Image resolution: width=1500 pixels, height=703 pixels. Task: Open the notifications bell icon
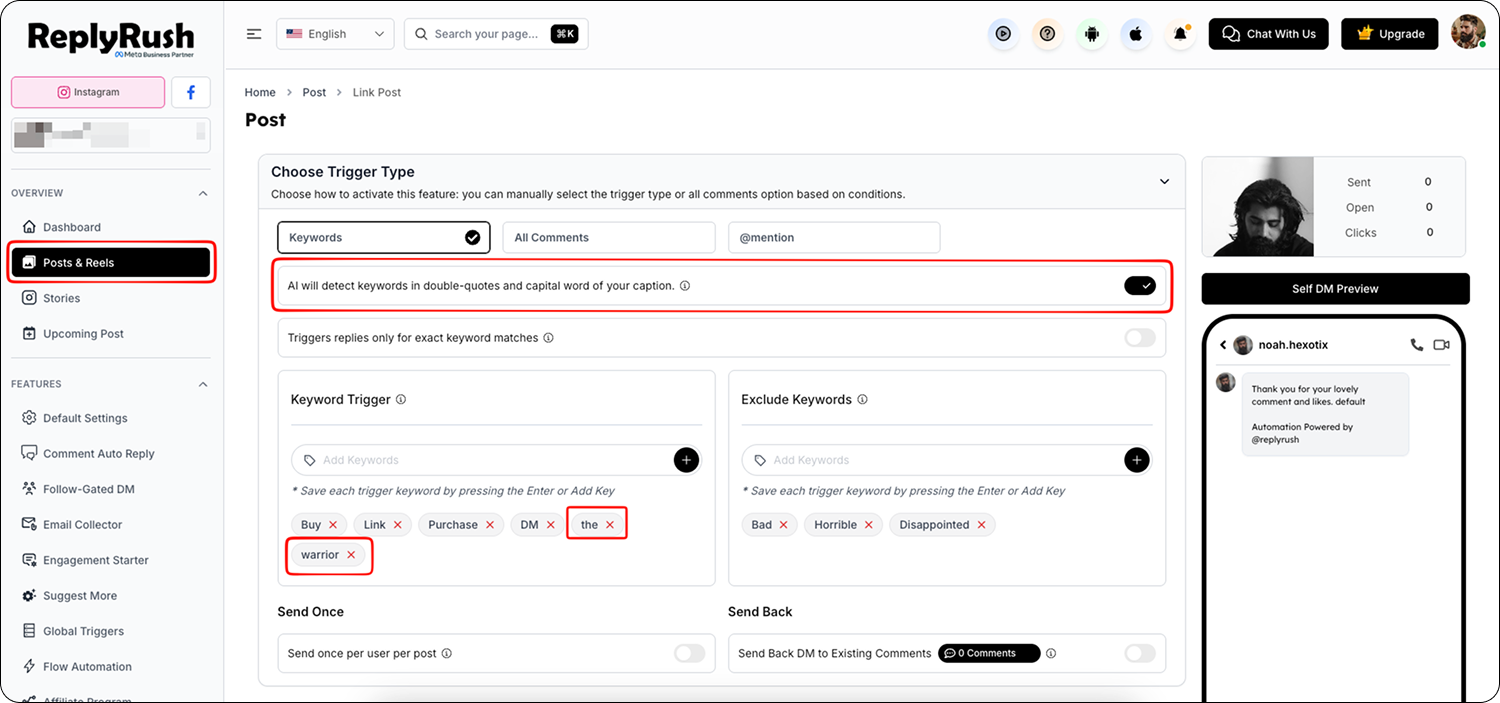point(1180,34)
